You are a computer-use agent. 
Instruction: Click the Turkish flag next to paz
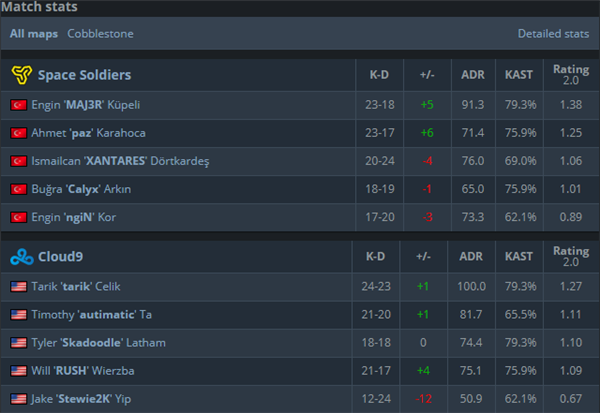pyautogui.click(x=18, y=132)
